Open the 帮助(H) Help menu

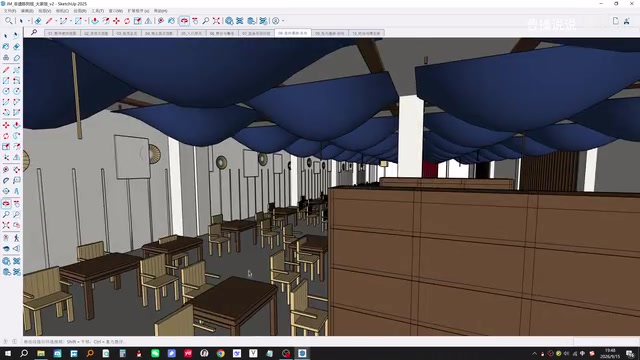[160, 11]
